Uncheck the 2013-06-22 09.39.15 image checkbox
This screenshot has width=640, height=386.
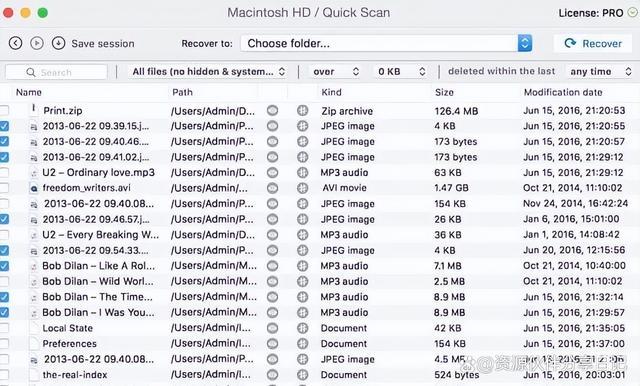point(4,126)
